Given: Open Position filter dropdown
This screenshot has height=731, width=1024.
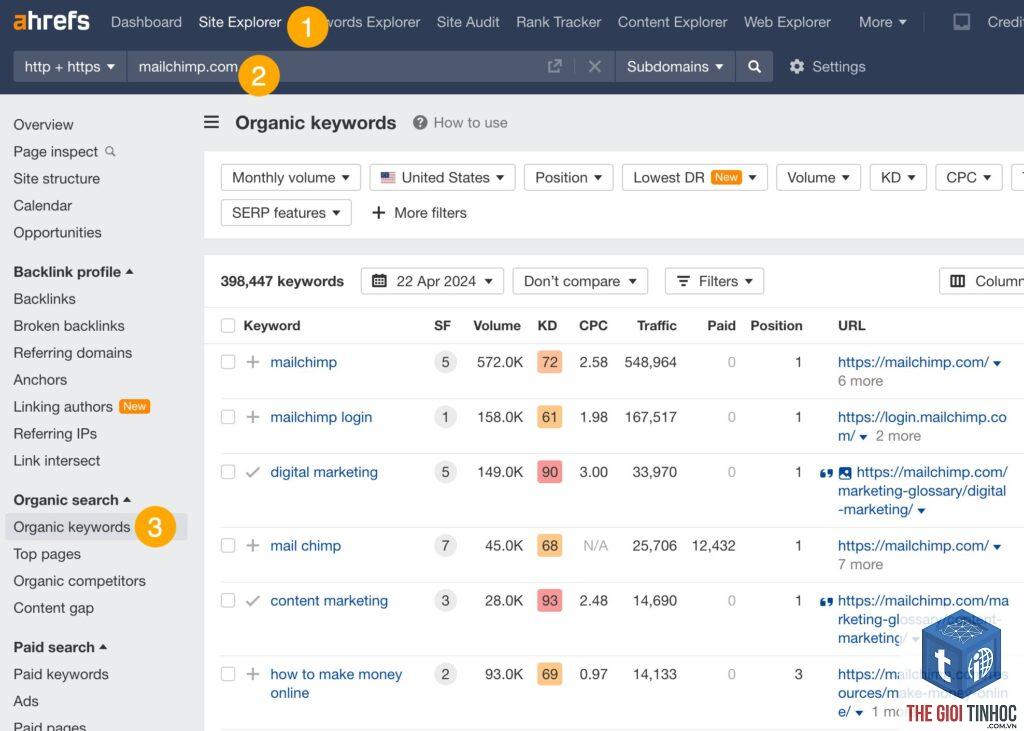Looking at the screenshot, I should (568, 178).
